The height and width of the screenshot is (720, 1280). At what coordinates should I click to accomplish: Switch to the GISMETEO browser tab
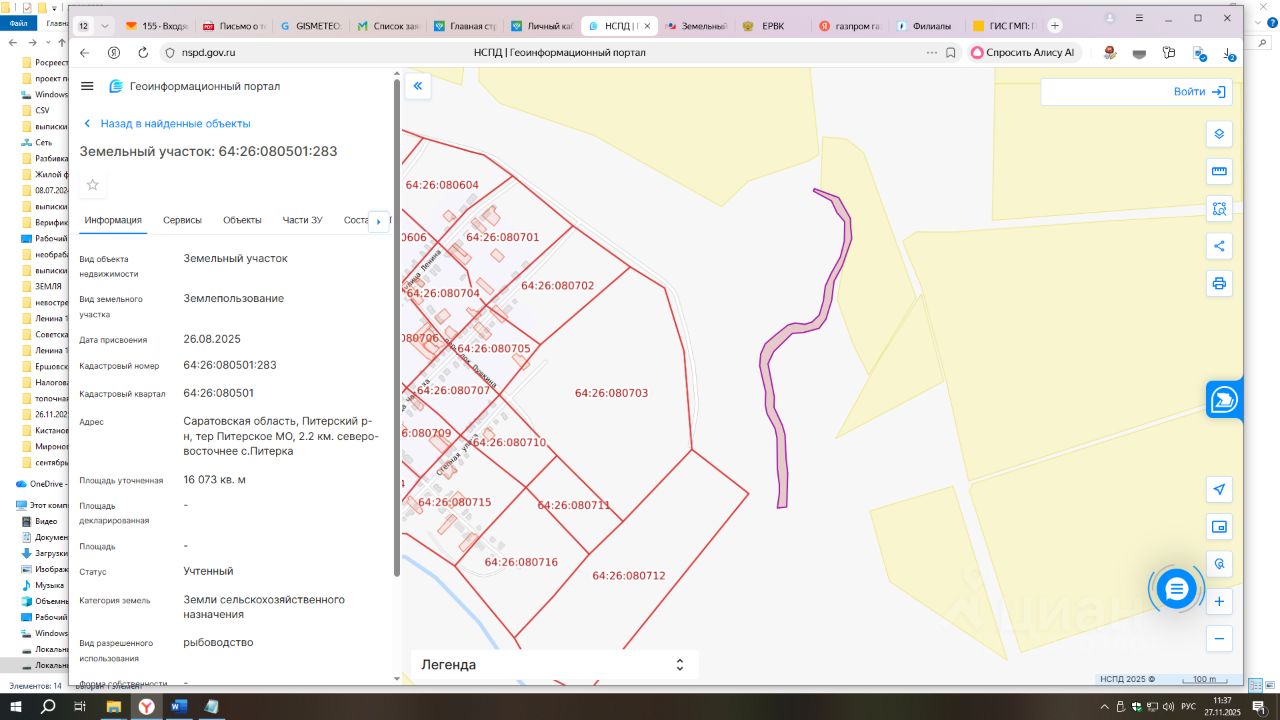tap(310, 26)
